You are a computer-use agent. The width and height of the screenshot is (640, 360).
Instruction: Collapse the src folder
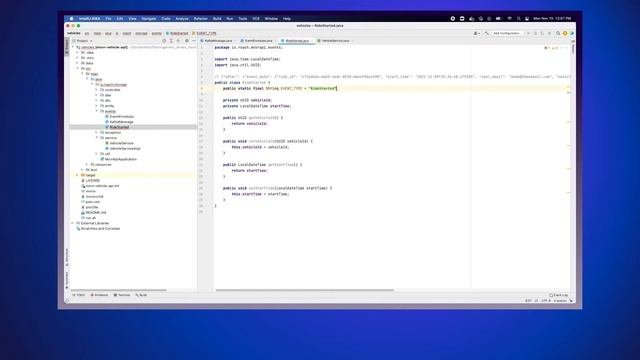point(78,69)
